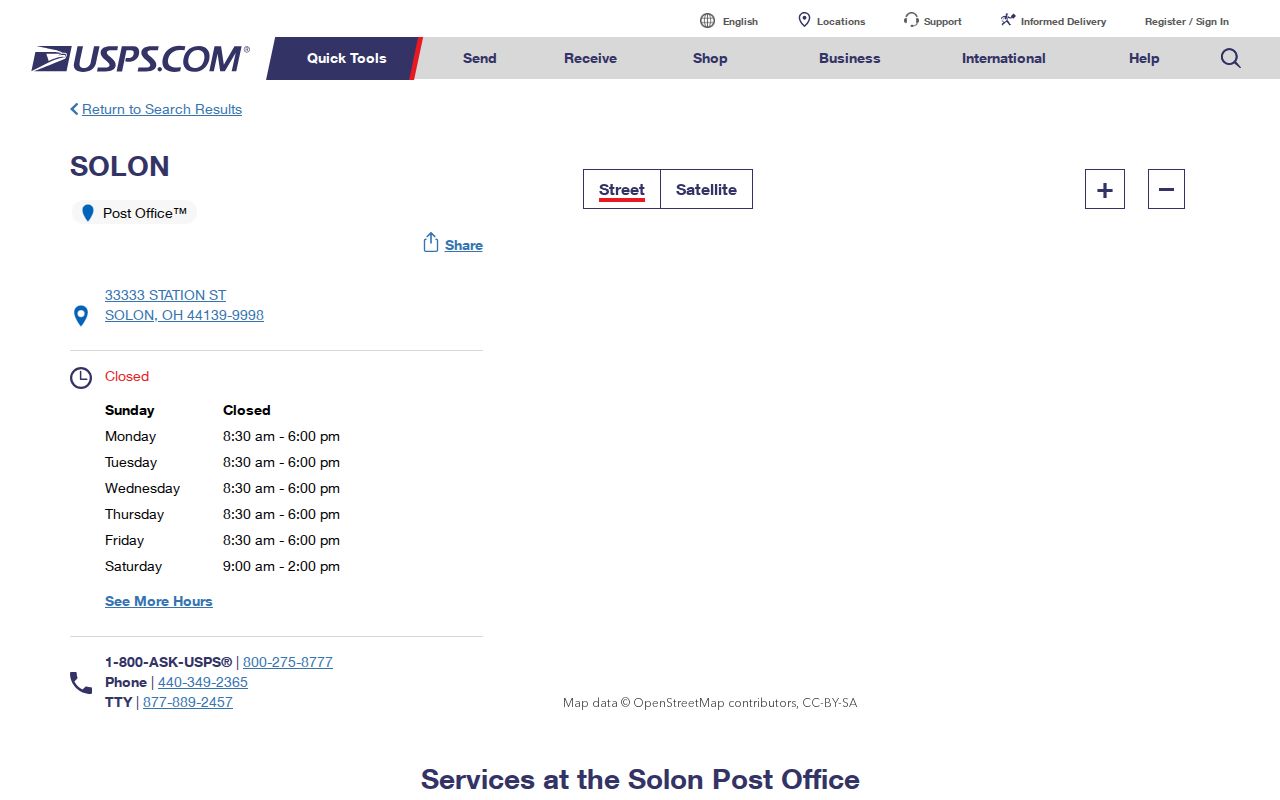This screenshot has height=800, width=1280.
Task: Click the globe language icon
Action: 707,20
